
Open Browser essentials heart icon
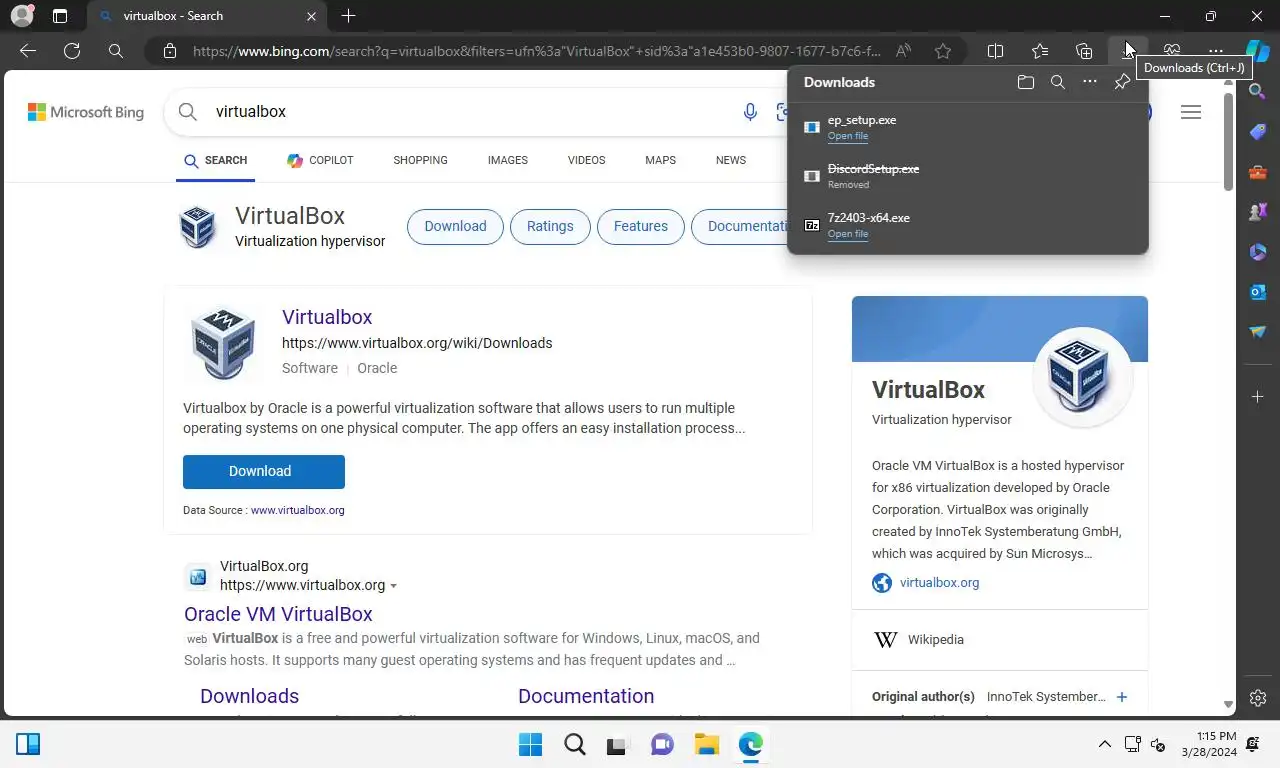tap(1172, 51)
